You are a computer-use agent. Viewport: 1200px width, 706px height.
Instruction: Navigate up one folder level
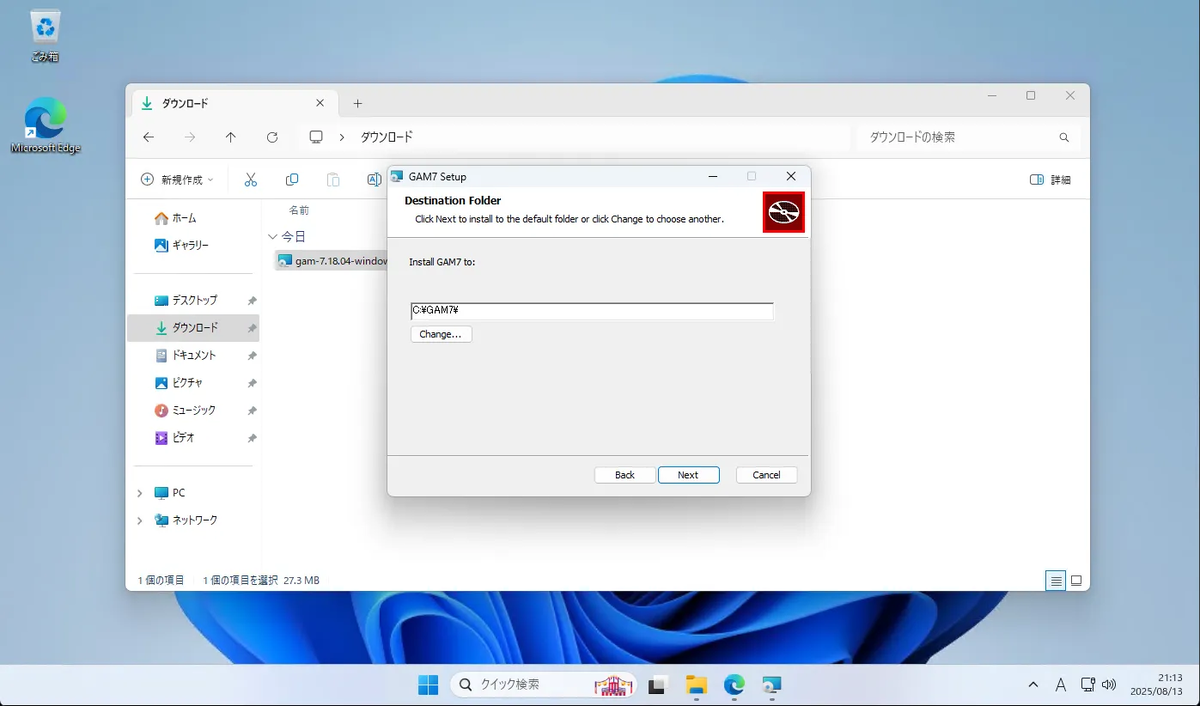[x=231, y=137]
